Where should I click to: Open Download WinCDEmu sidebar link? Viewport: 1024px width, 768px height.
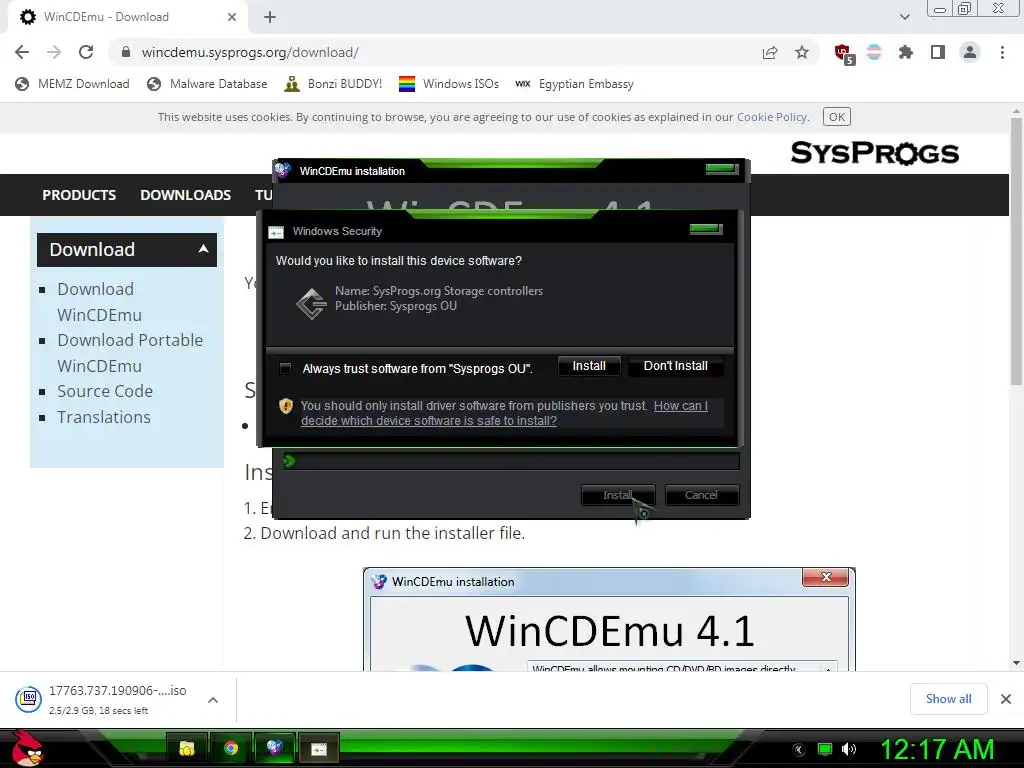[99, 302]
